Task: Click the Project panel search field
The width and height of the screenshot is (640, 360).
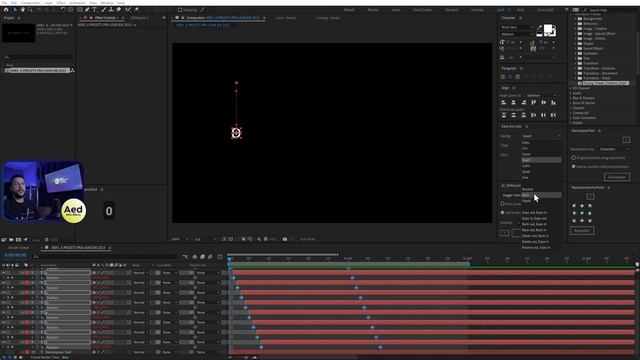Action: (38, 57)
